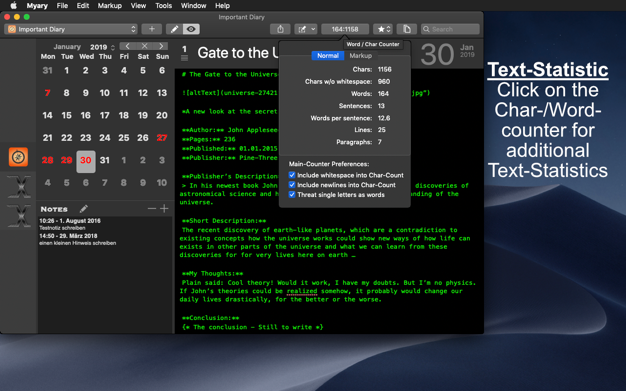
Task: Go to previous month arrow
Action: 127,46
